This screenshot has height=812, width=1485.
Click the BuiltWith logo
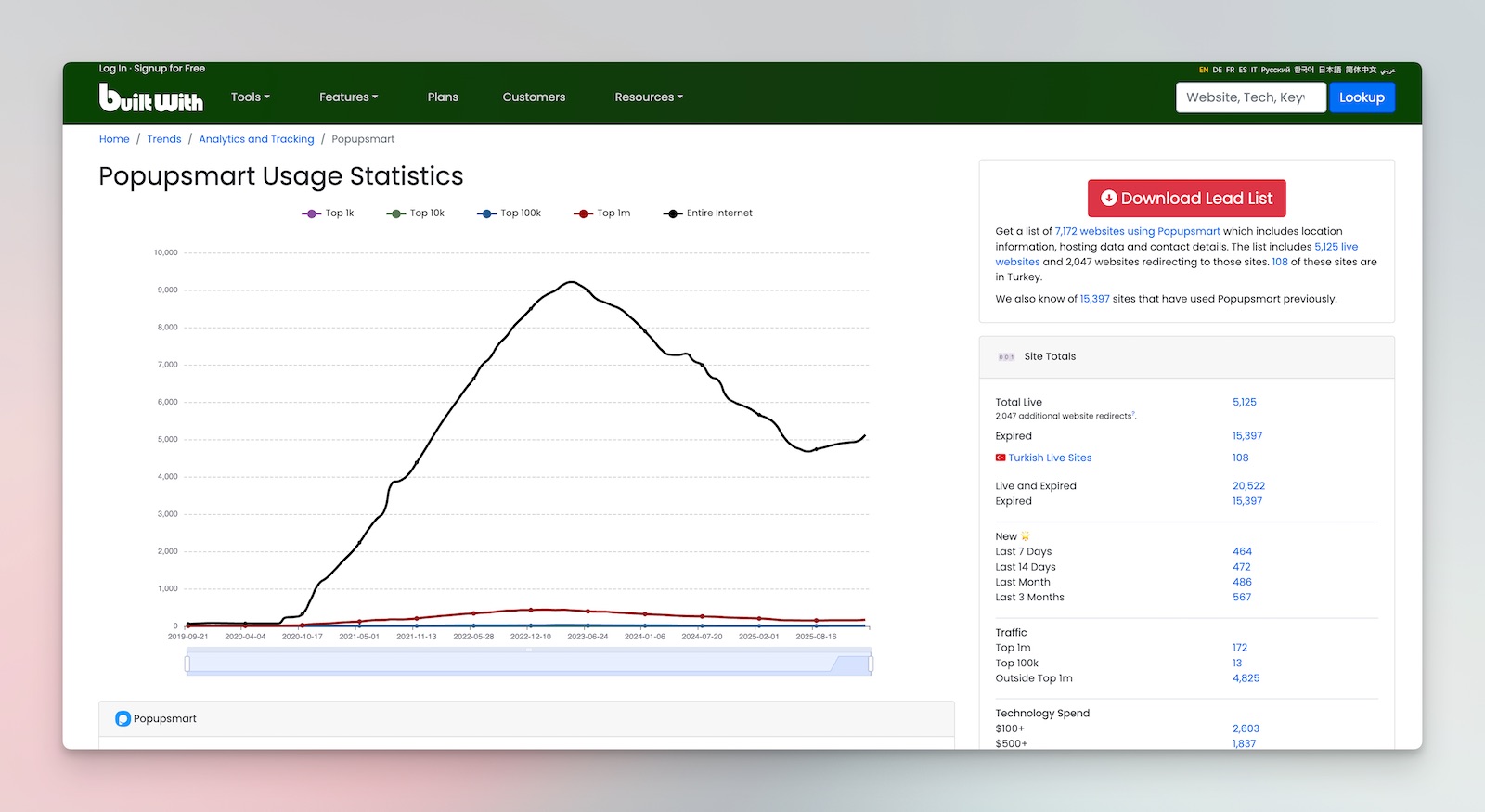[150, 97]
